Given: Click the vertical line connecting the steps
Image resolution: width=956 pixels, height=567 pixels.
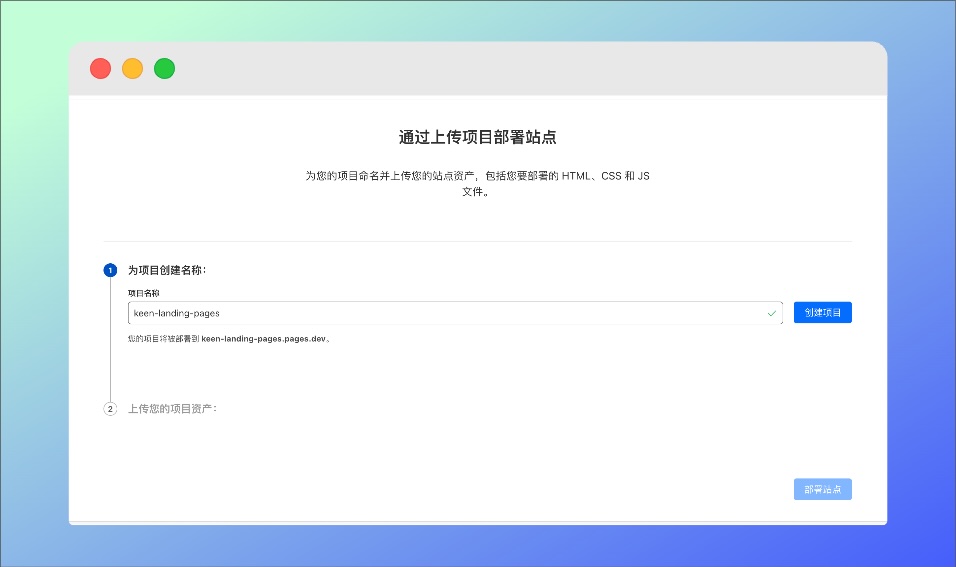Looking at the screenshot, I should click(110, 340).
